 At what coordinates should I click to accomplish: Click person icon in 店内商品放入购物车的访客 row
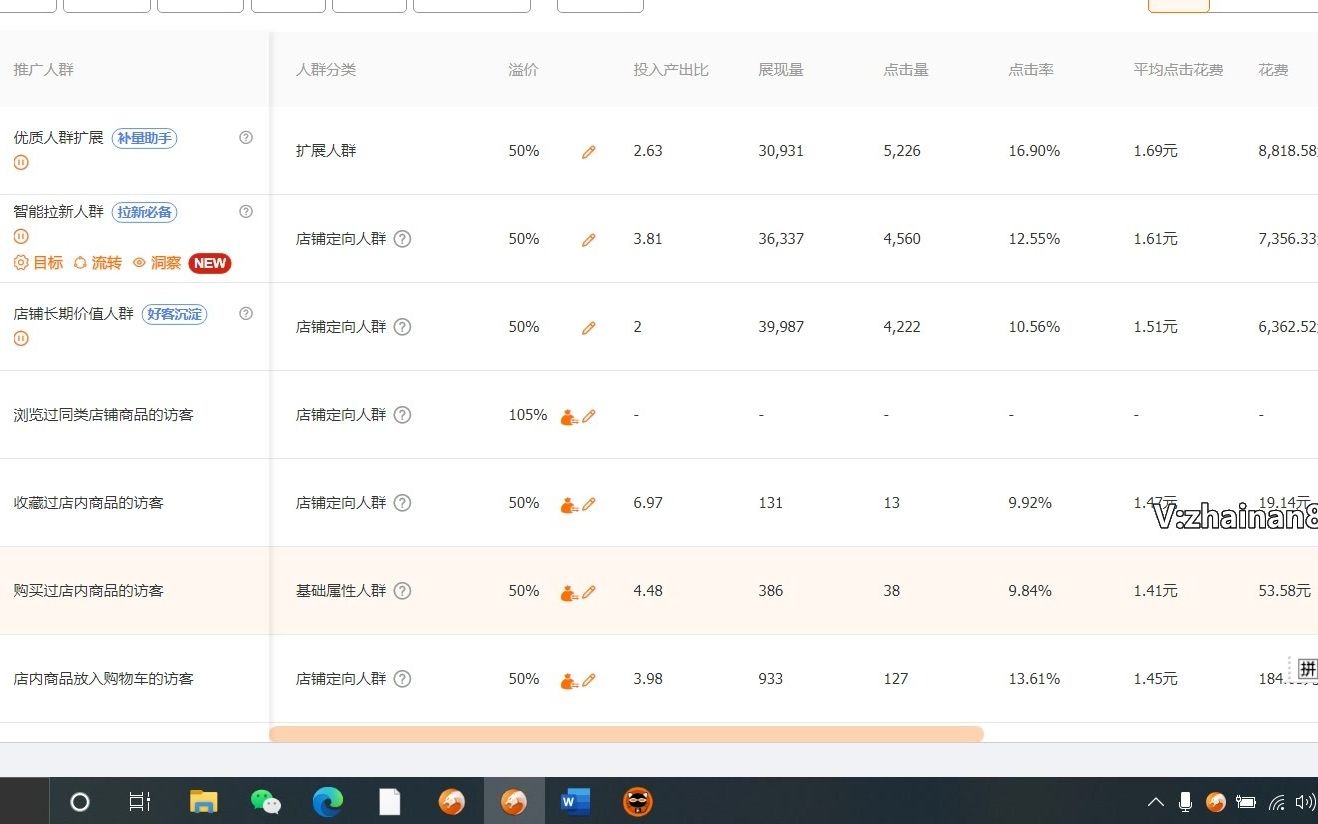pyautogui.click(x=569, y=681)
